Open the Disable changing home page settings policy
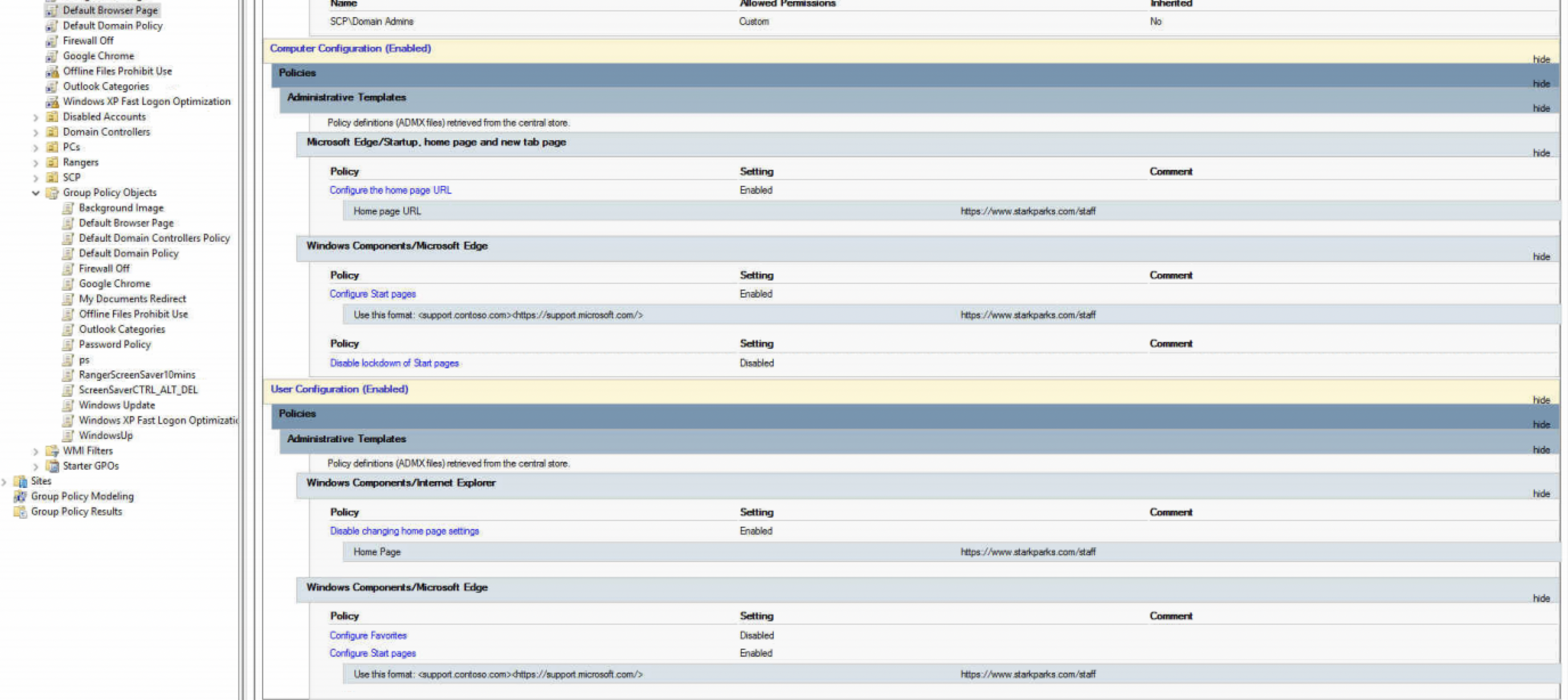This screenshot has width=1568, height=700. [403, 531]
